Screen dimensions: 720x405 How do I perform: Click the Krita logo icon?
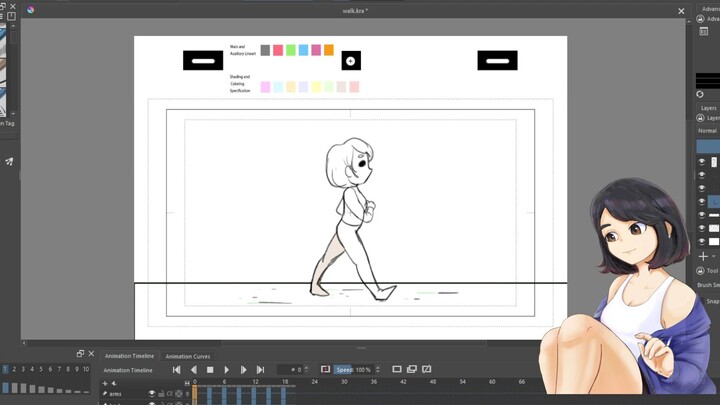tap(30, 10)
